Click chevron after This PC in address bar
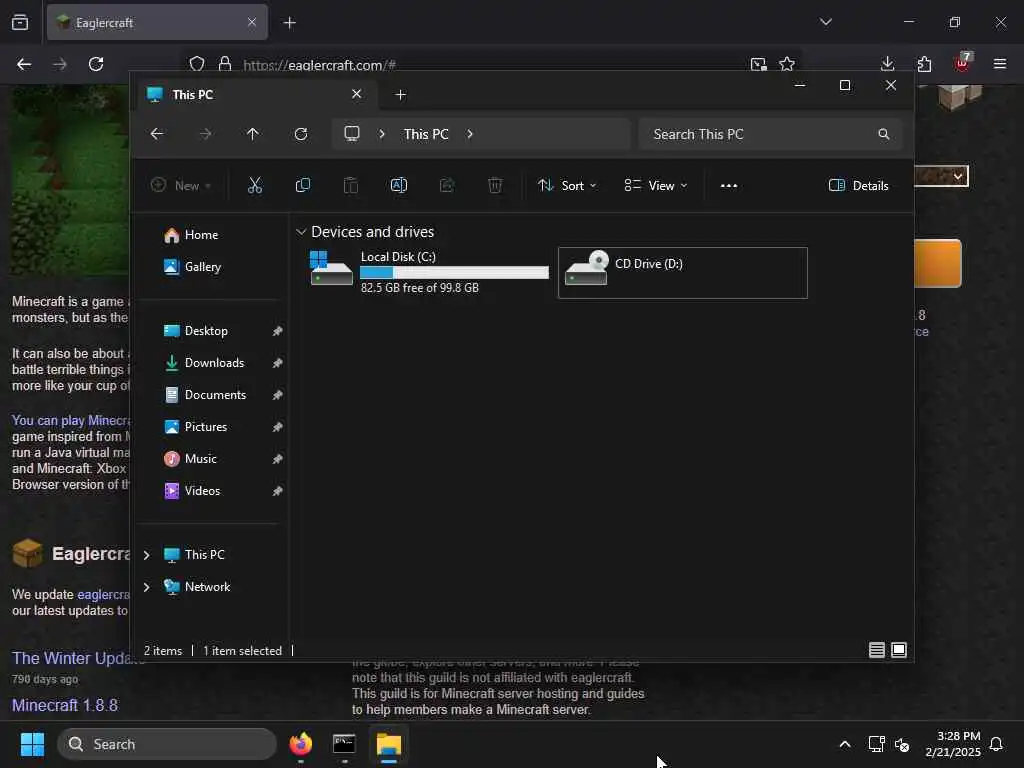Viewport: 1024px width, 768px height. pyautogui.click(x=470, y=134)
